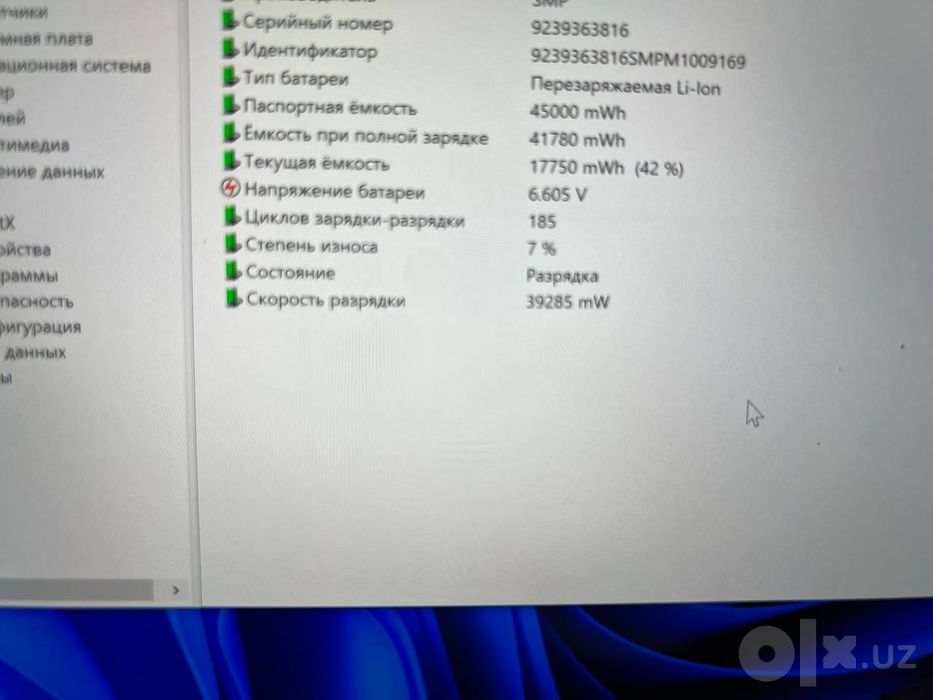Select the Напряжение батареи row label
The height and width of the screenshot is (700, 933).
[x=335, y=191]
